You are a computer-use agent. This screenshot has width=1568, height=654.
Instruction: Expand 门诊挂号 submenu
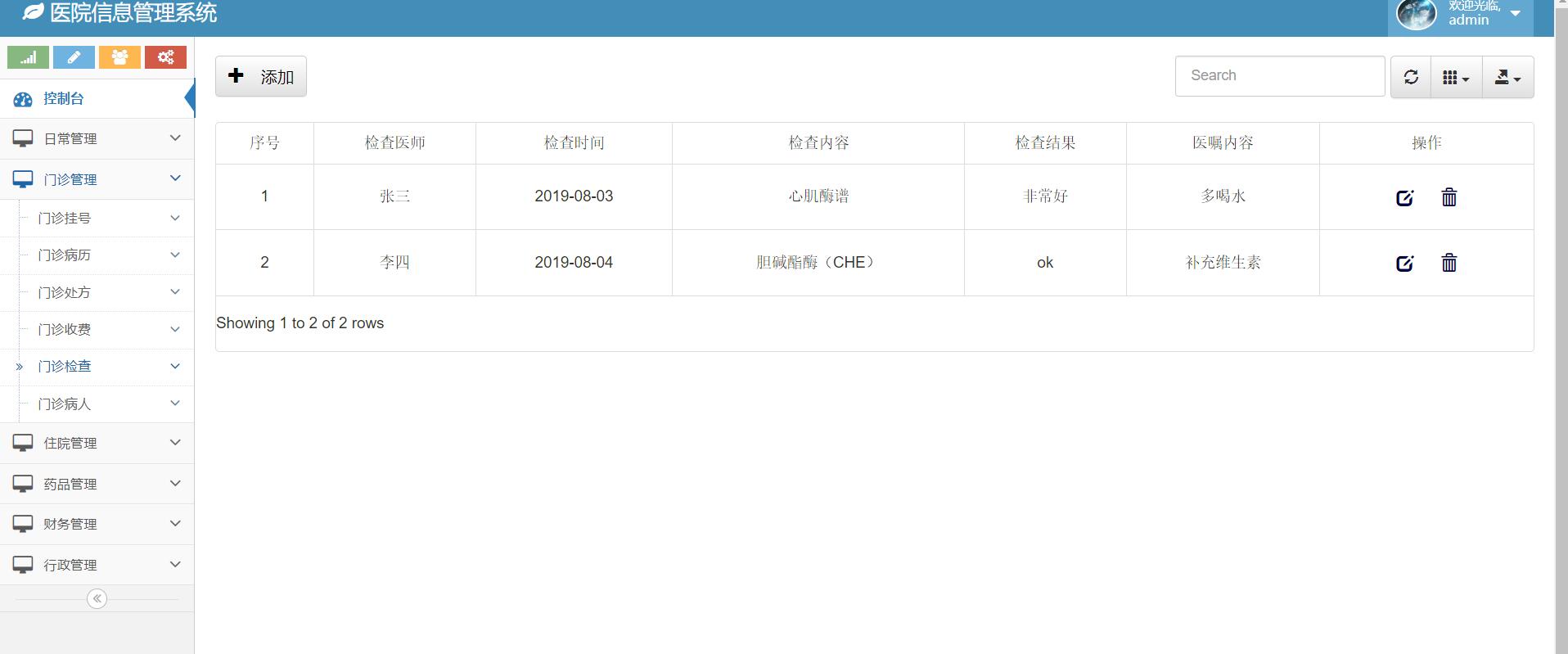97,219
